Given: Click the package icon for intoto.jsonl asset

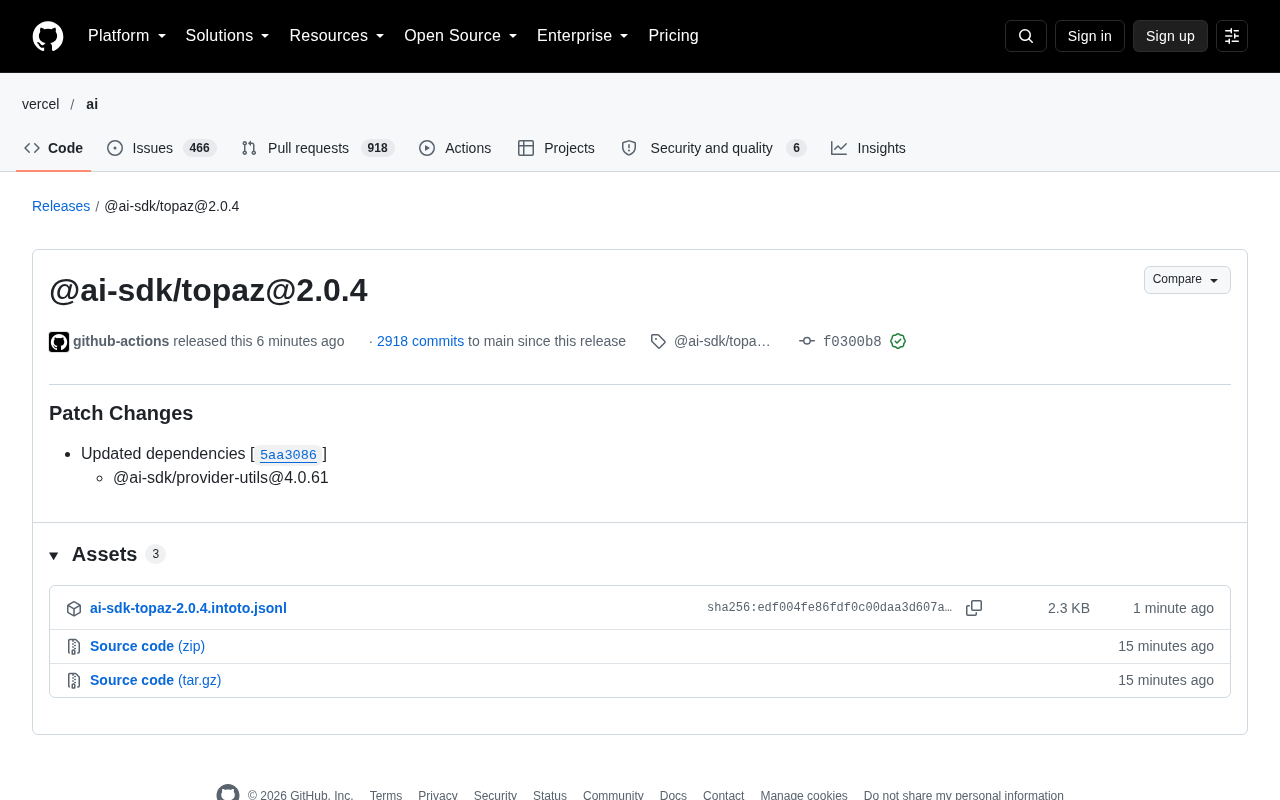Looking at the screenshot, I should 74,608.
